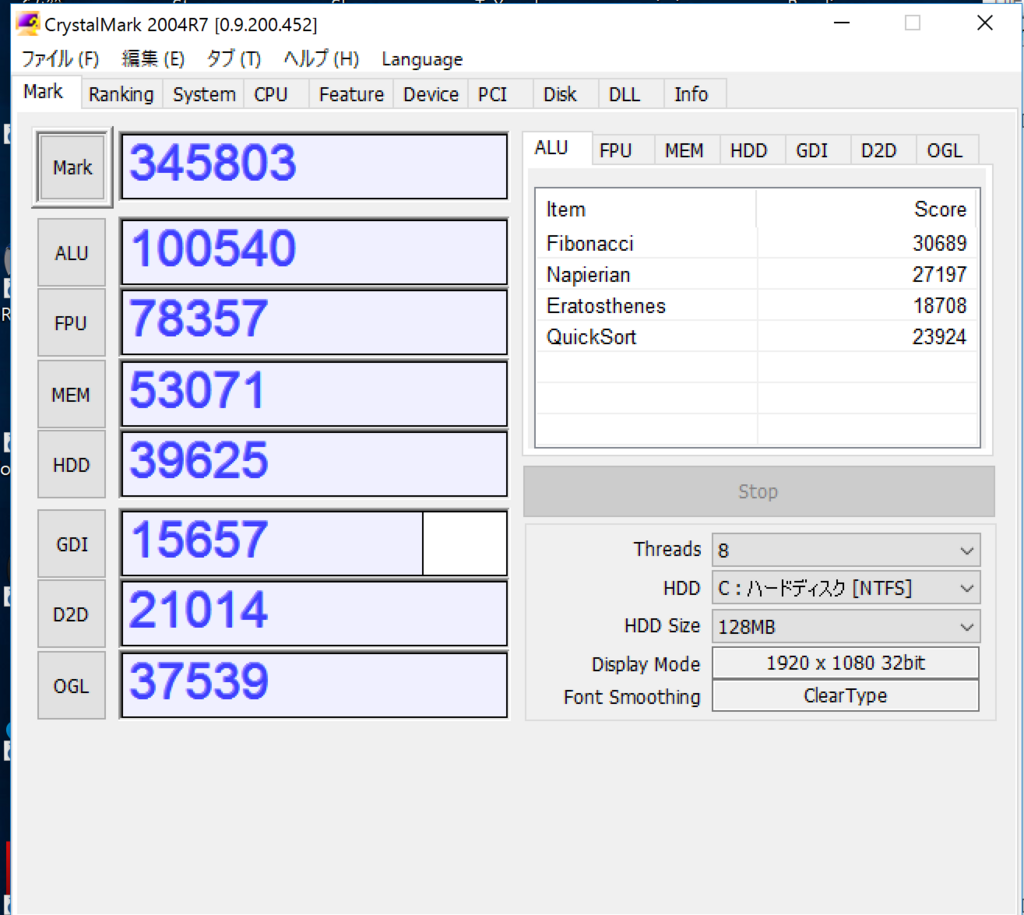Select the QuickSort row
The width and height of the screenshot is (1024, 915).
coord(756,336)
